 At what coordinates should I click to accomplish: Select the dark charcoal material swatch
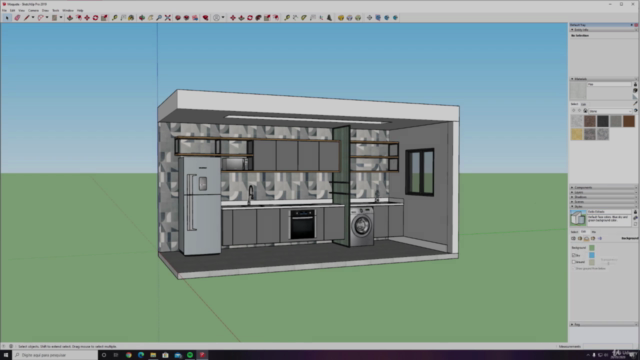pos(603,121)
